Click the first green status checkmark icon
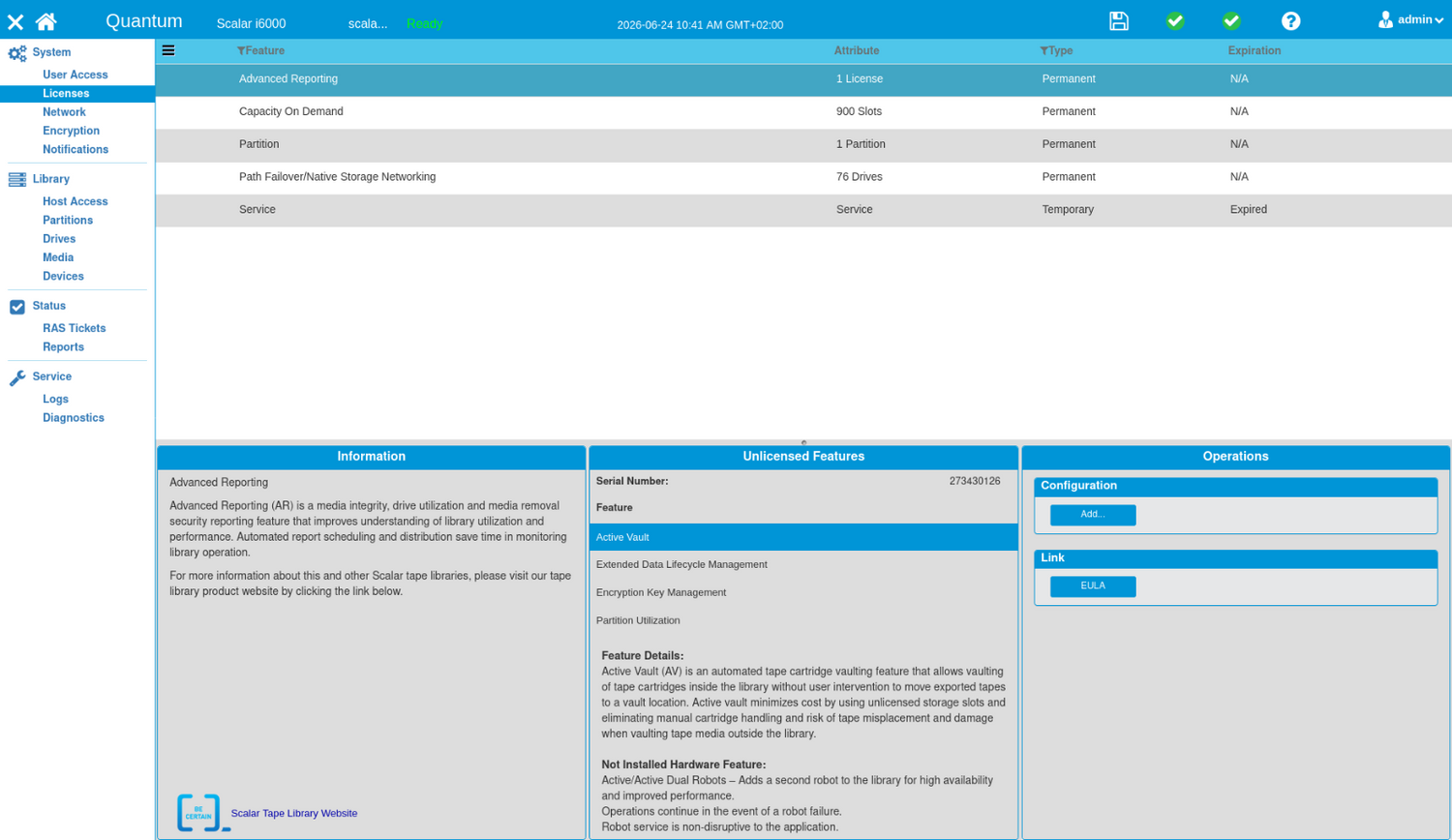1452x840 pixels. (1175, 20)
